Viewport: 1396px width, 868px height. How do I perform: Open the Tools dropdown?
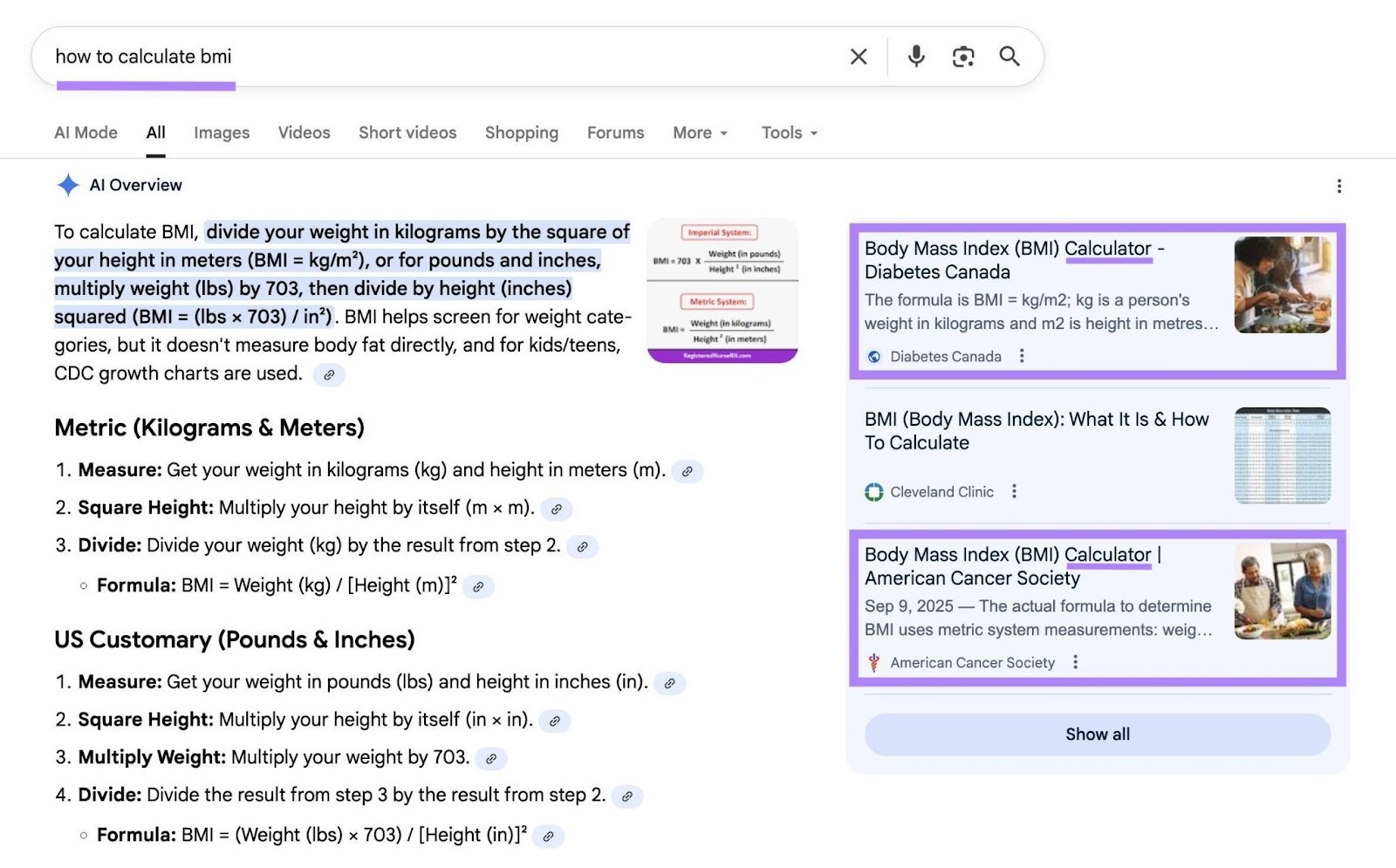coord(788,133)
